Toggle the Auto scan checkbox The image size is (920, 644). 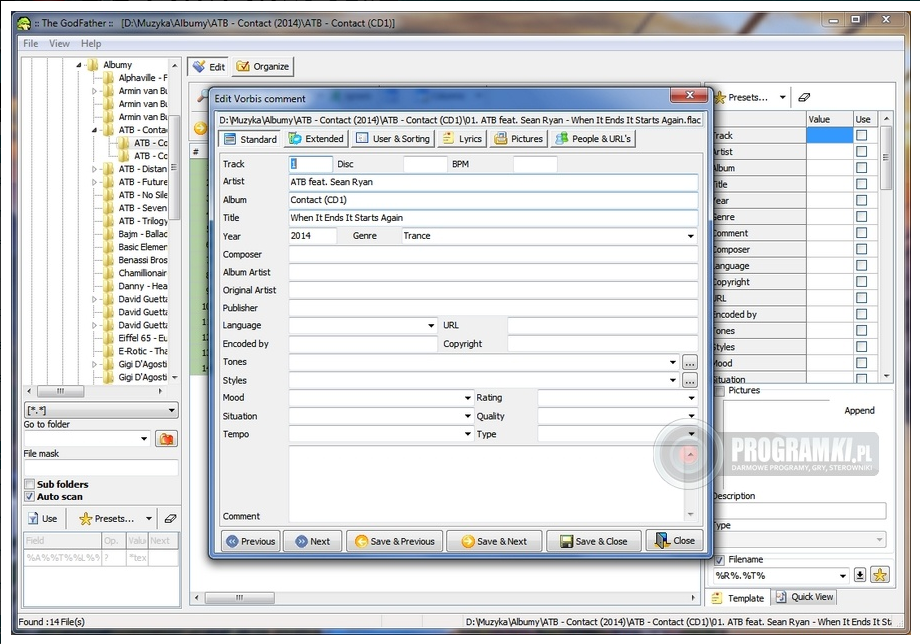pyautogui.click(x=29, y=496)
